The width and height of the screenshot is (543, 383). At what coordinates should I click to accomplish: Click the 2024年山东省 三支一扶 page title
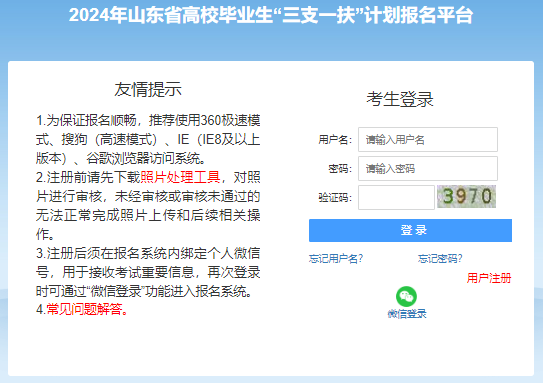271,16
